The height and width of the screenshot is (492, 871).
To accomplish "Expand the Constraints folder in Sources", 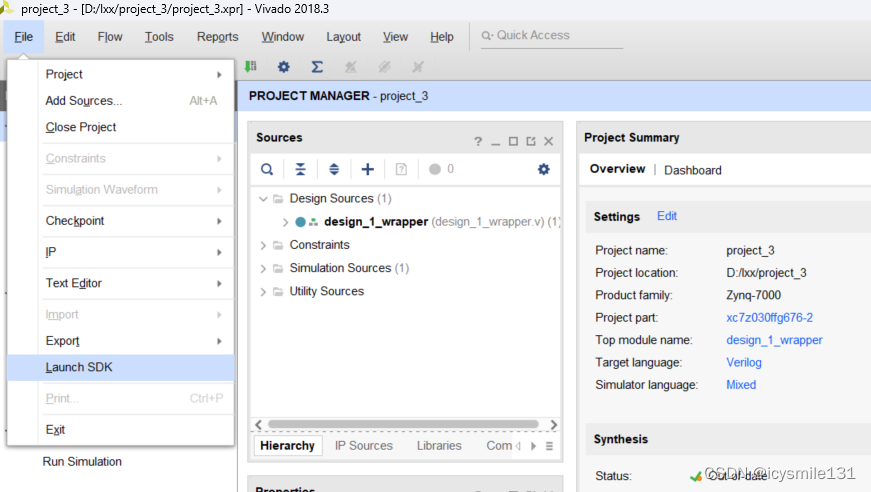I will point(263,245).
